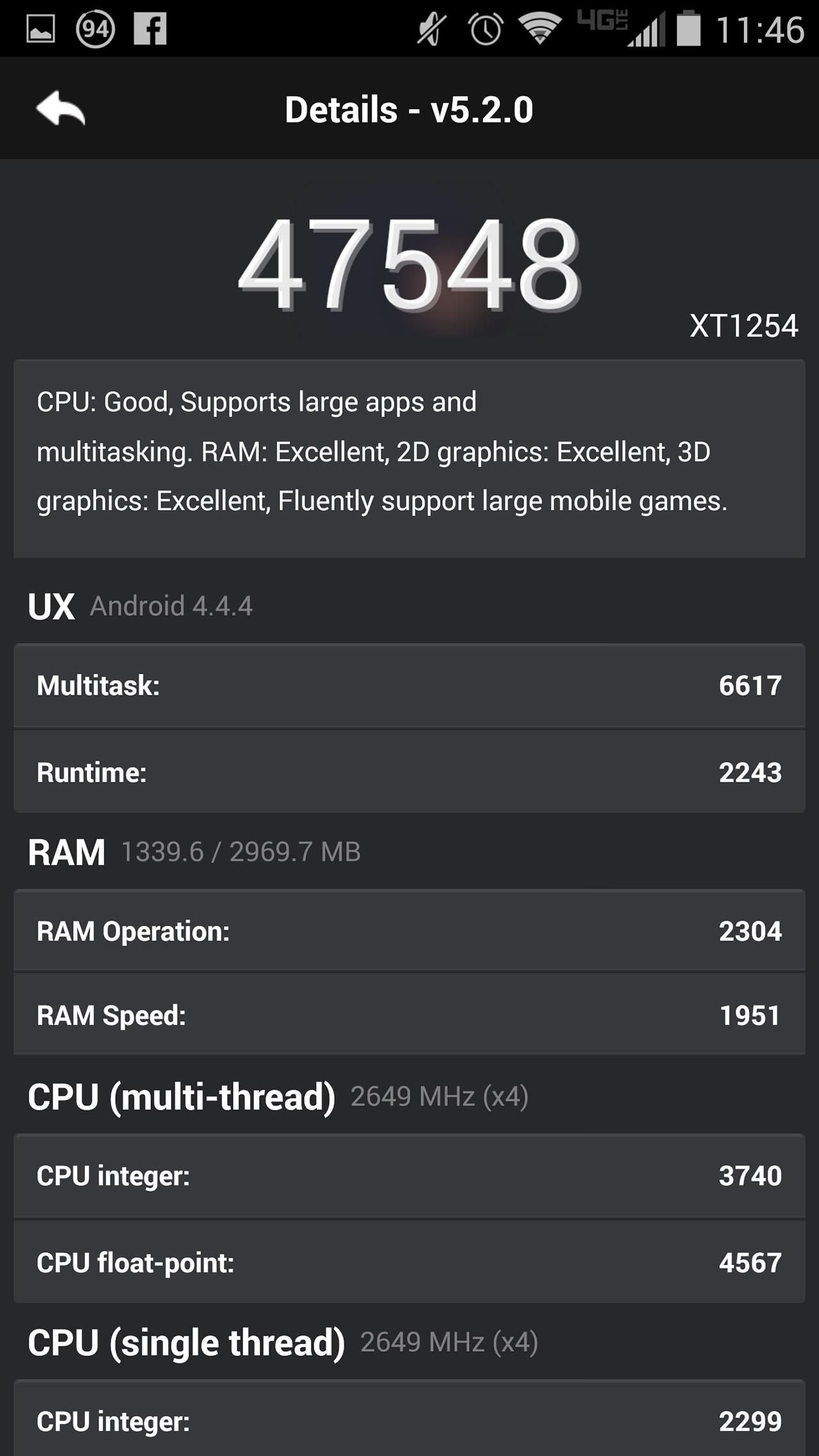The height and width of the screenshot is (1456, 819).
Task: Tap the Wi-Fi signal icon
Action: [x=539, y=28]
